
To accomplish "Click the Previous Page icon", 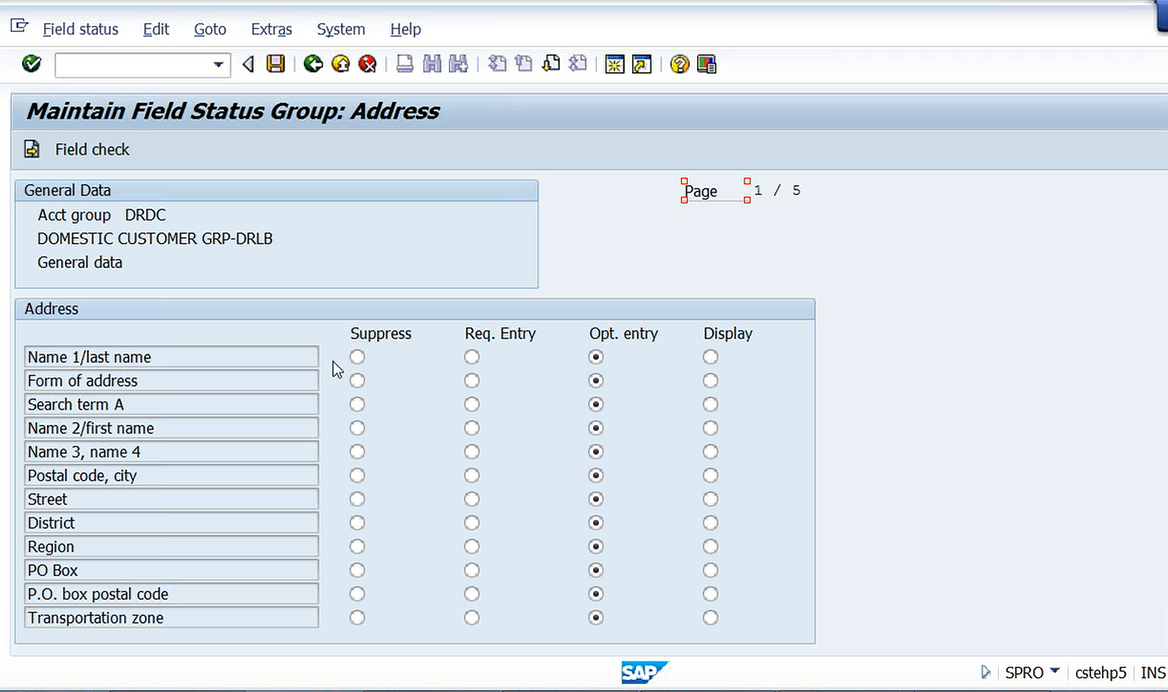I will click(x=524, y=64).
